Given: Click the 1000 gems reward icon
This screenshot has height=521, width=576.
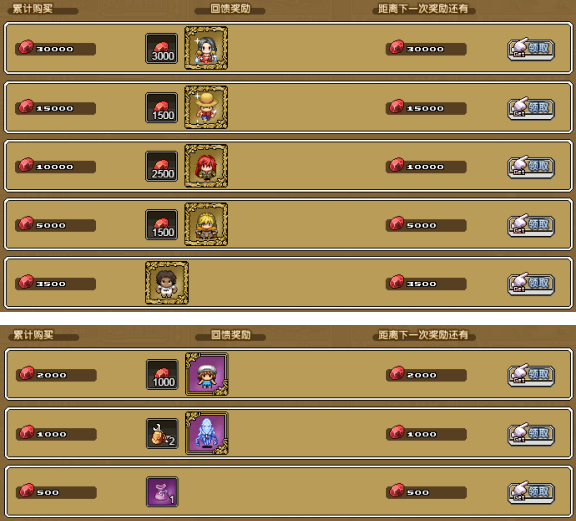Looking at the screenshot, I should [x=162, y=374].
